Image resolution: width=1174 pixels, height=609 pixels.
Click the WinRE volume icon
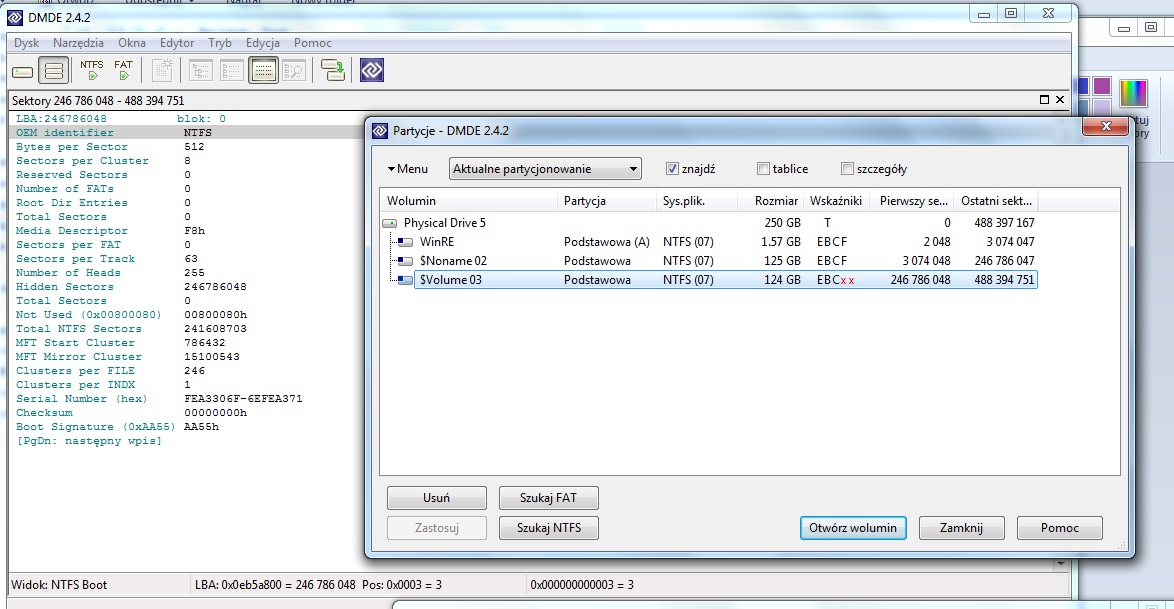pos(405,242)
